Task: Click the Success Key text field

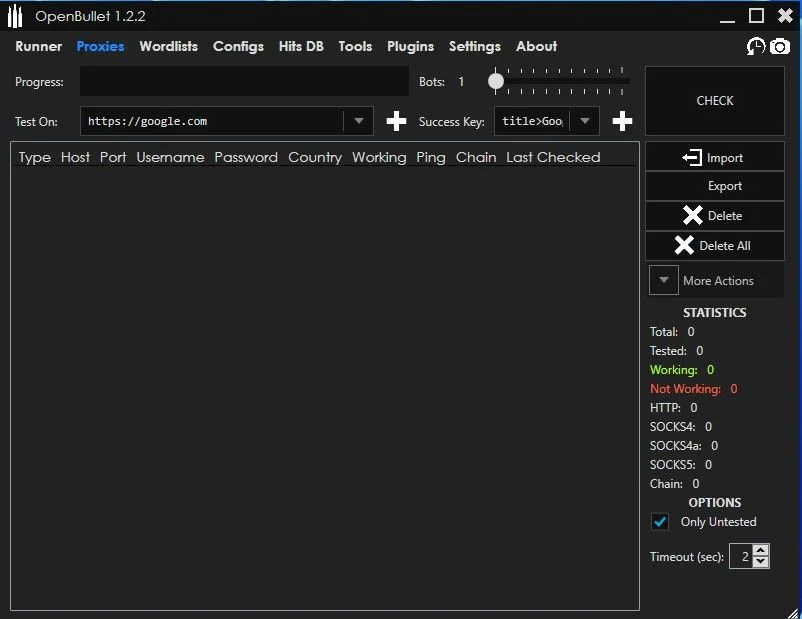Action: [x=532, y=121]
